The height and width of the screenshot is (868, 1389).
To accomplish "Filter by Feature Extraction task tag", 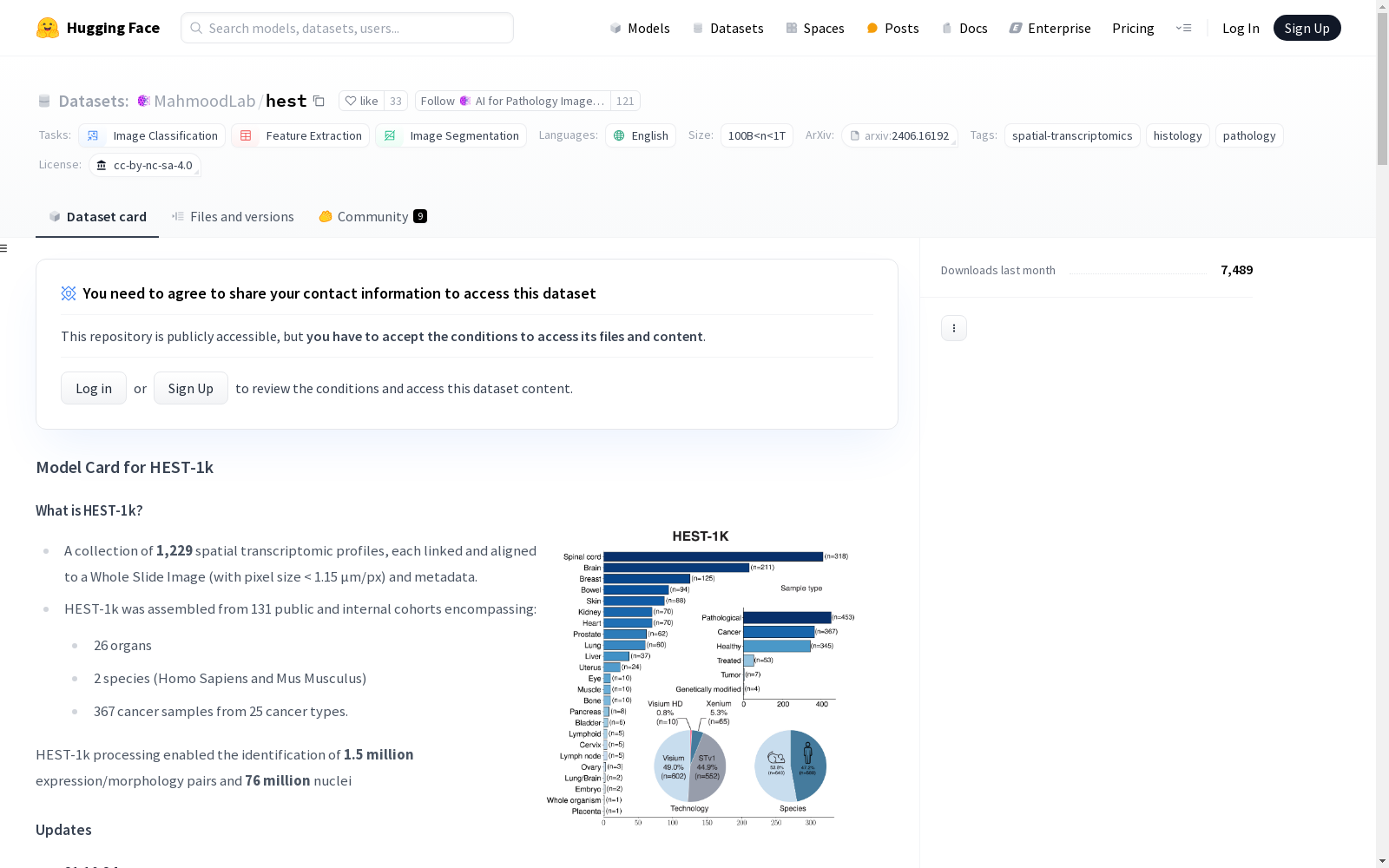I will point(300,135).
